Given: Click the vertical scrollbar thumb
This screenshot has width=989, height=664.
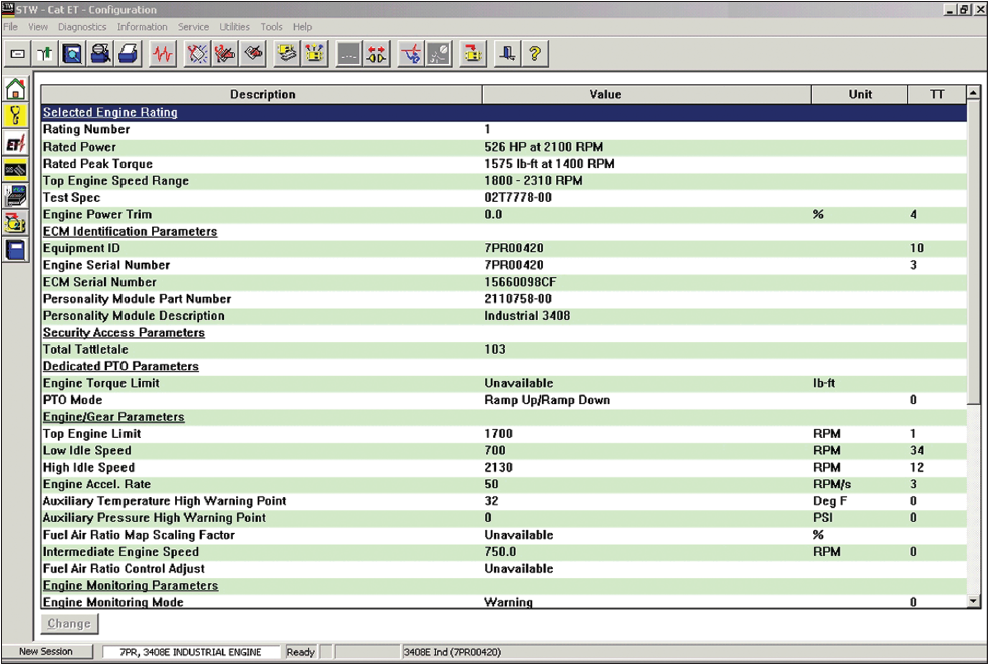Looking at the screenshot, I should (x=973, y=252).
